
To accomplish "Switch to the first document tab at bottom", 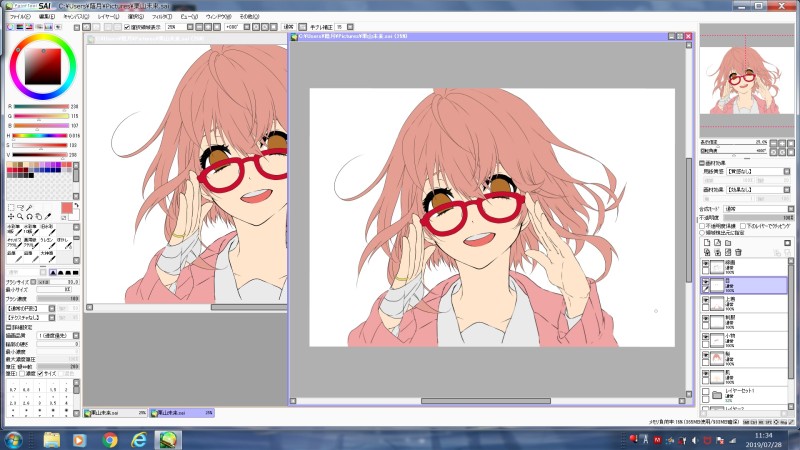I will click(115, 412).
